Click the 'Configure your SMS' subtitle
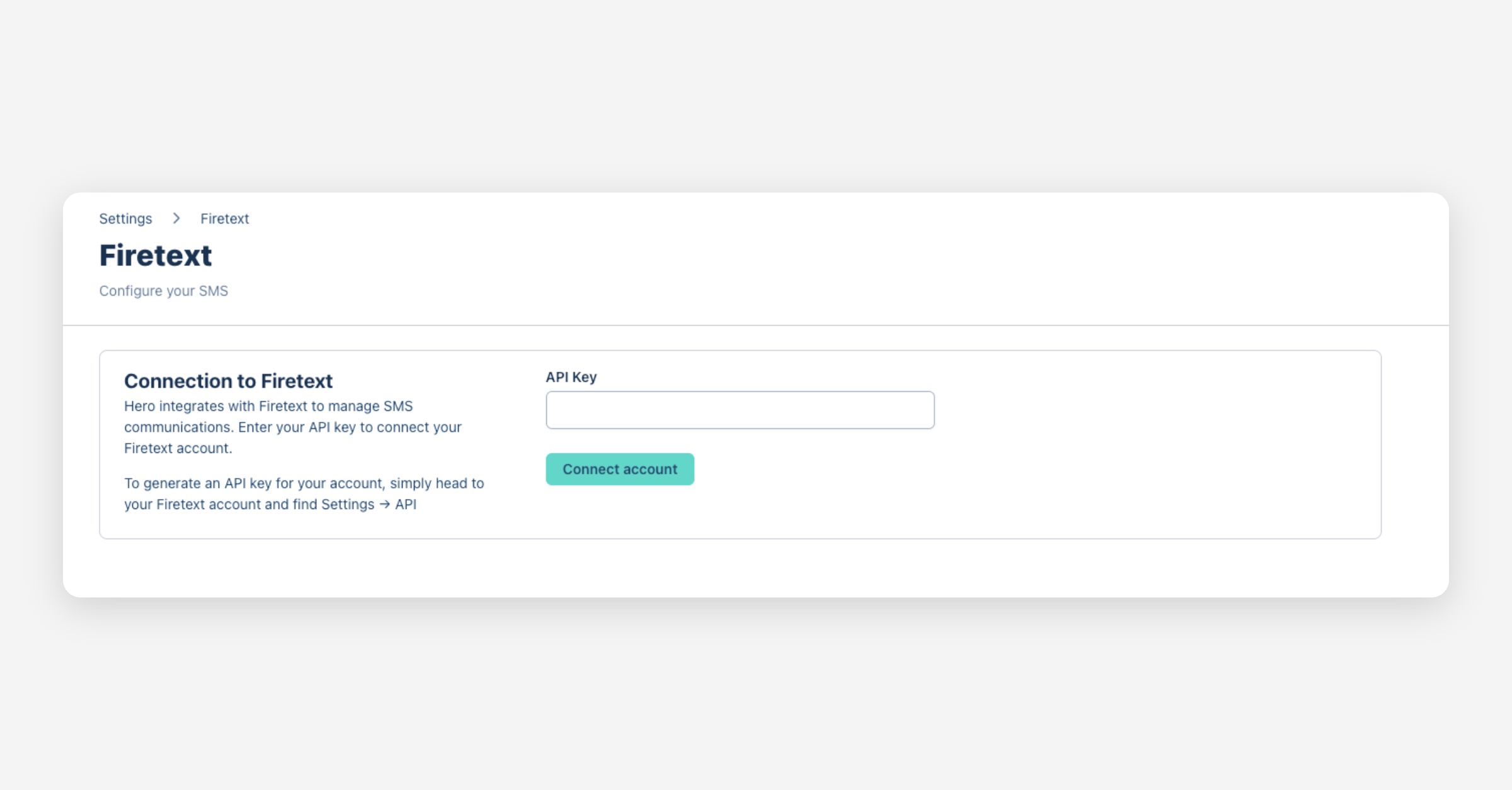Image resolution: width=1512 pixels, height=790 pixels. (x=163, y=291)
